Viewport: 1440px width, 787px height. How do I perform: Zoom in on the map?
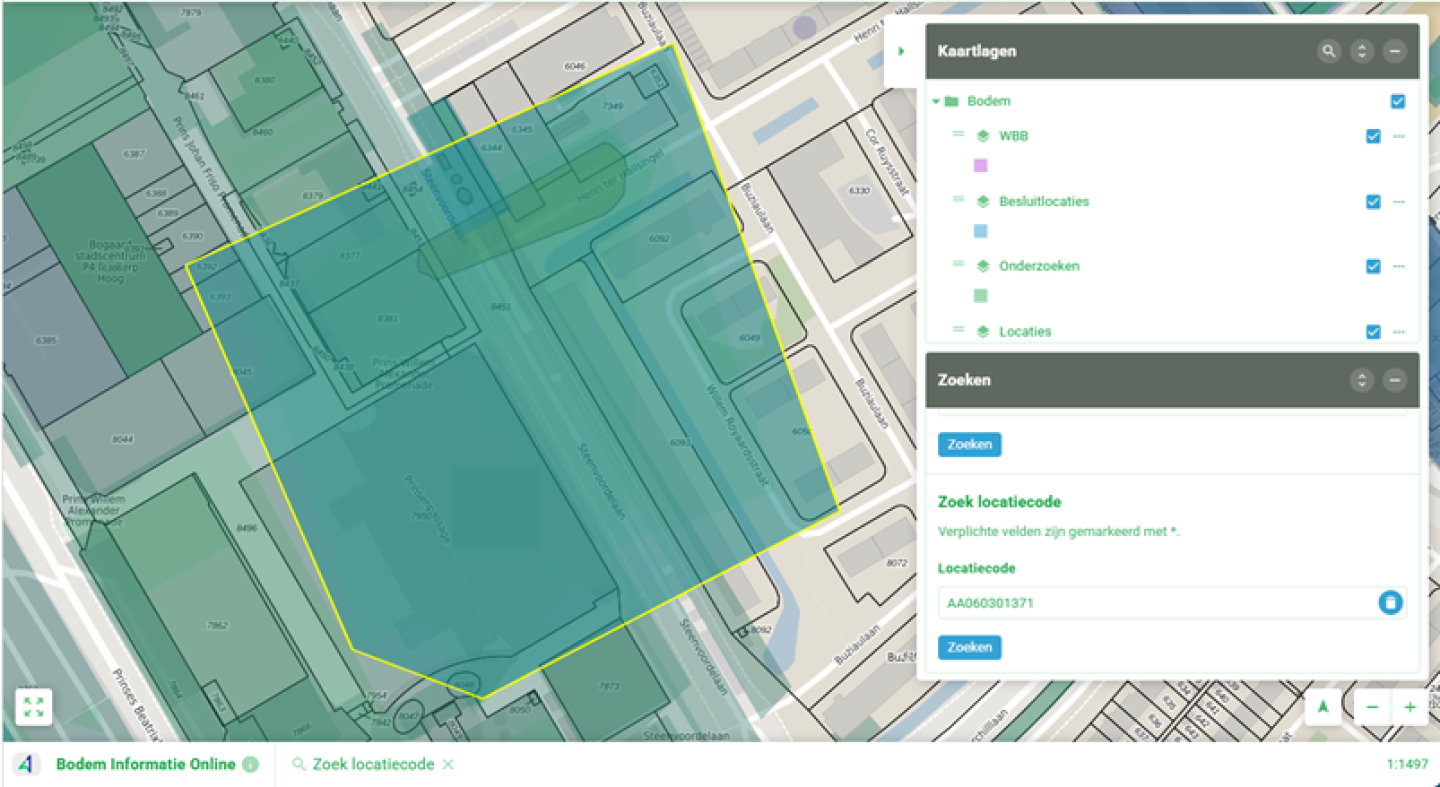coord(1410,707)
